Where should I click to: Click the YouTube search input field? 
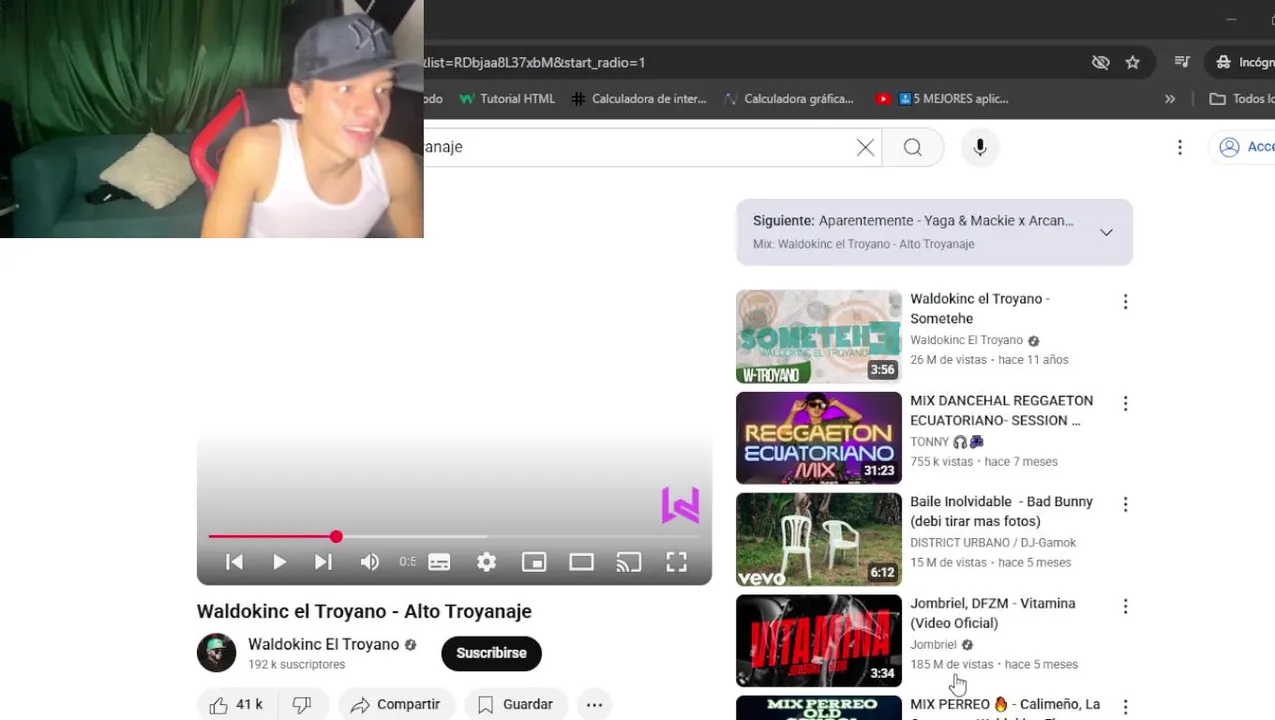click(x=640, y=147)
